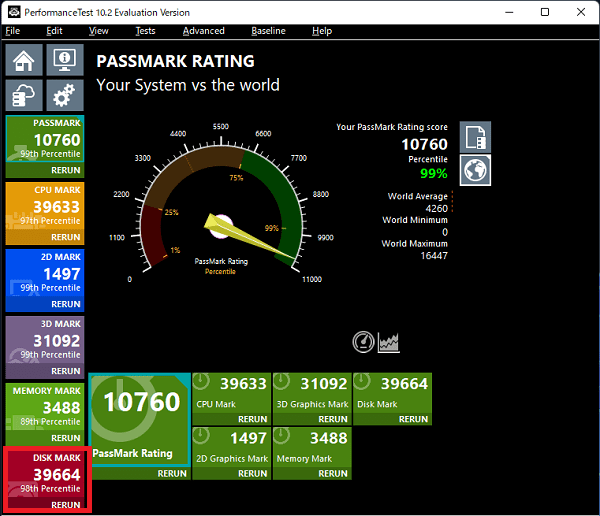Viewport: 600px width, 516px height.
Task: Minimize the PerformanceTest window
Action: tap(509, 12)
